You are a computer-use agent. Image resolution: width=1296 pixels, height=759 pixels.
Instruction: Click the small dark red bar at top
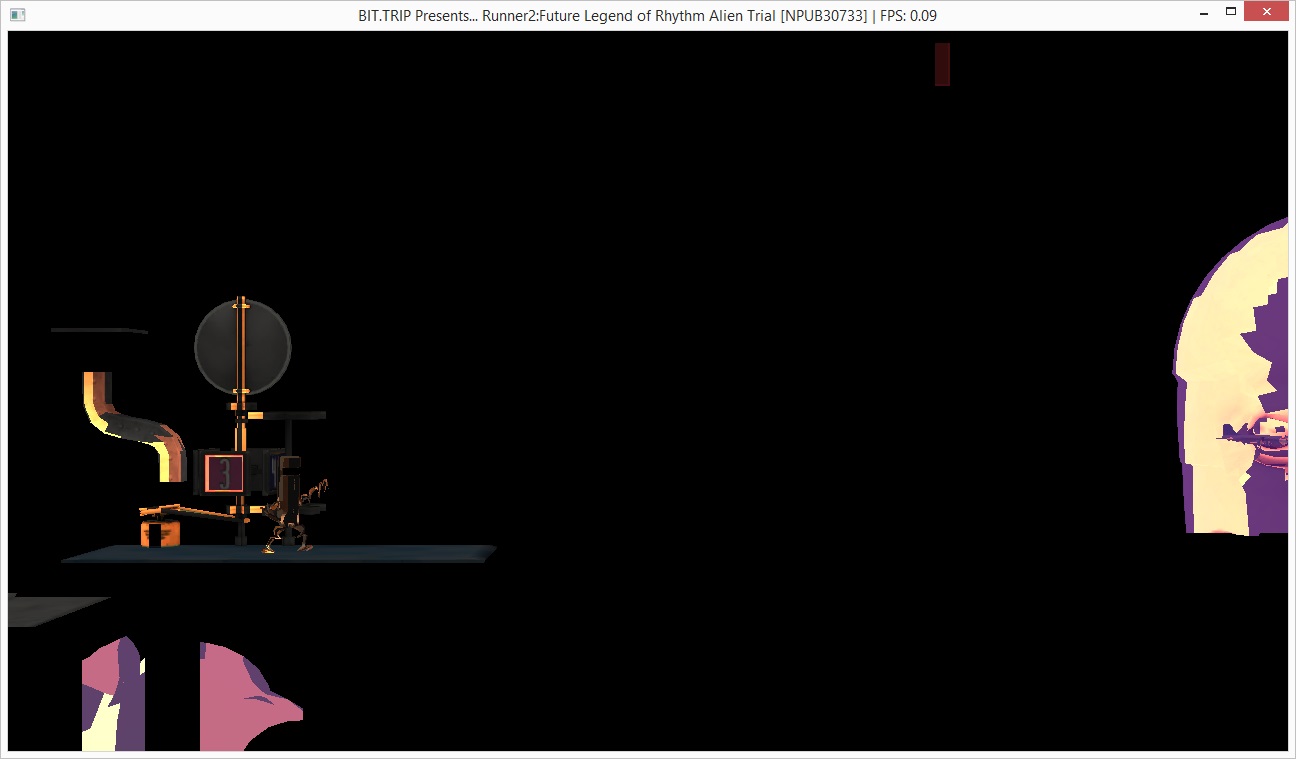click(942, 64)
